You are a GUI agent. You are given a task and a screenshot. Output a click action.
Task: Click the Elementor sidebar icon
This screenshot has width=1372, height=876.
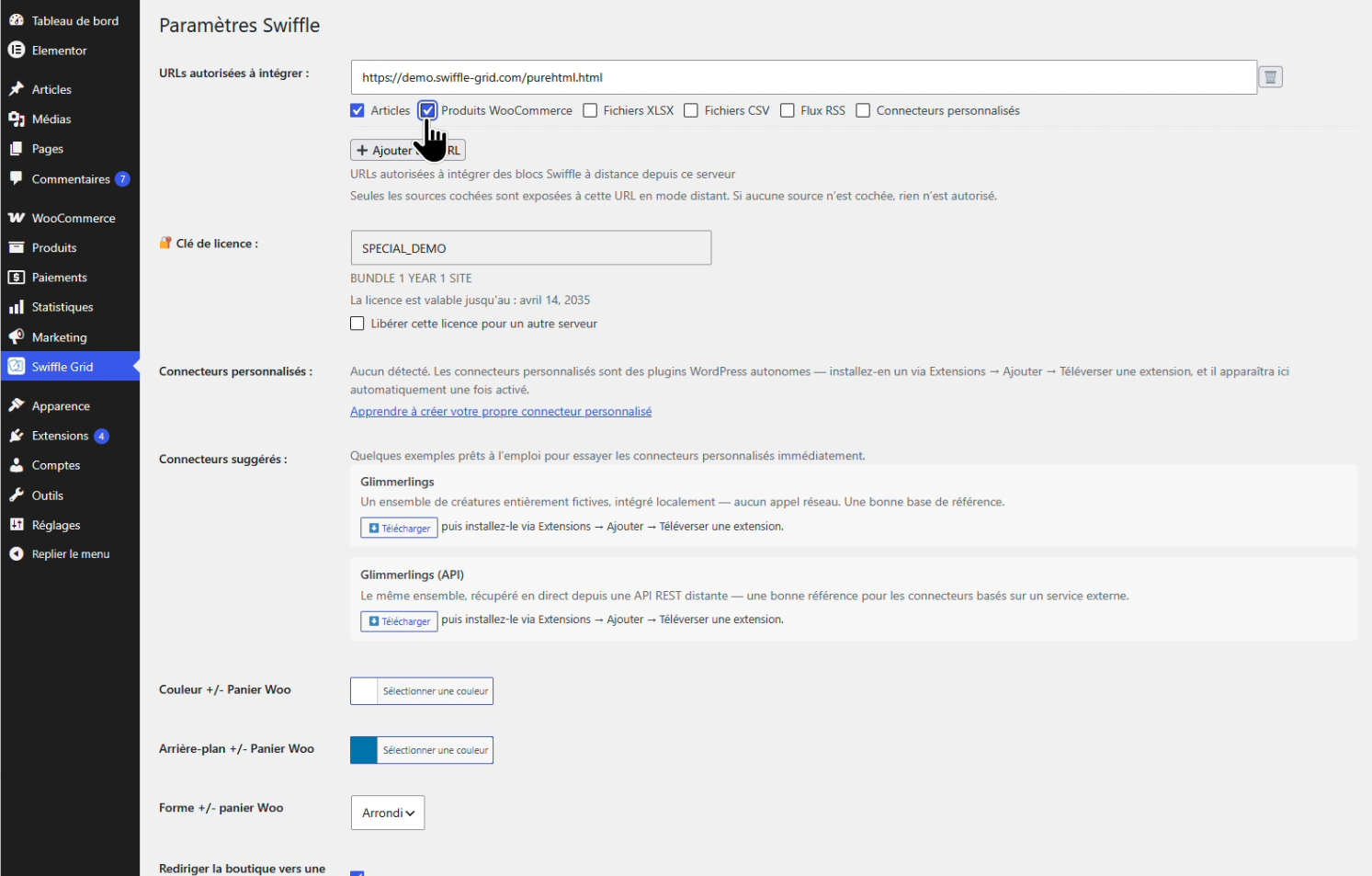pyautogui.click(x=16, y=51)
